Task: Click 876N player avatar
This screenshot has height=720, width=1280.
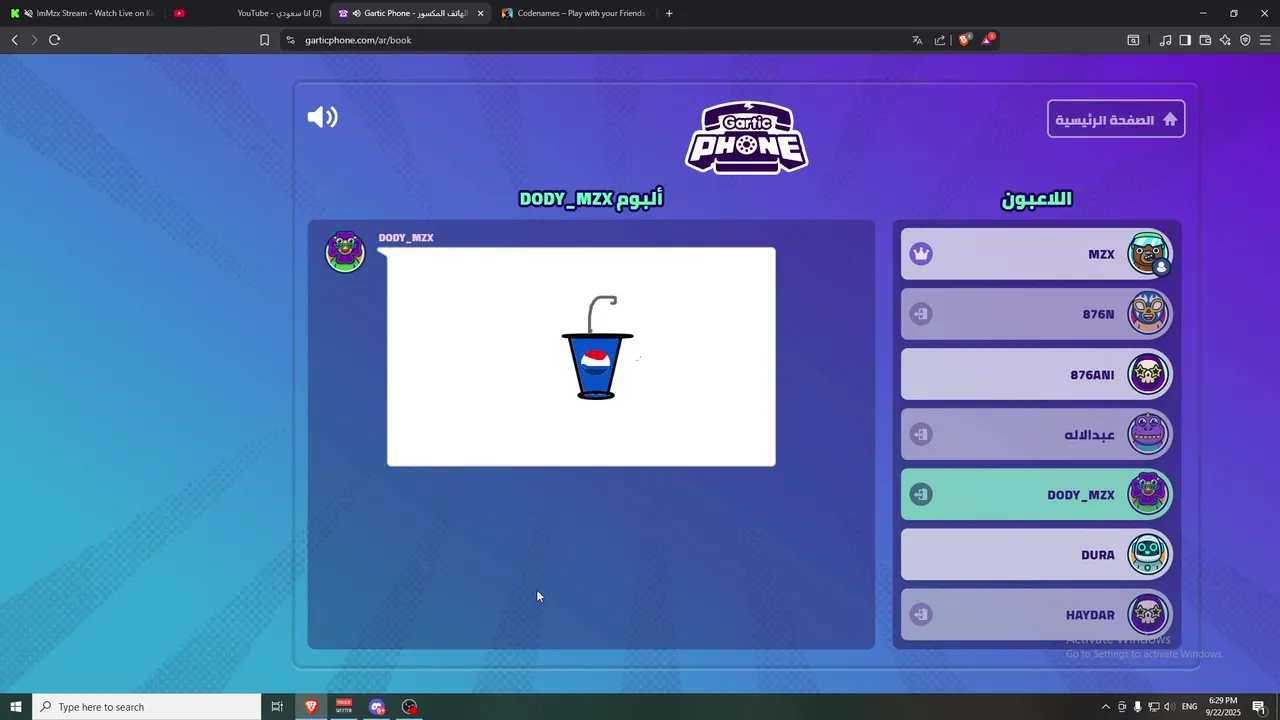Action: pos(1148,314)
